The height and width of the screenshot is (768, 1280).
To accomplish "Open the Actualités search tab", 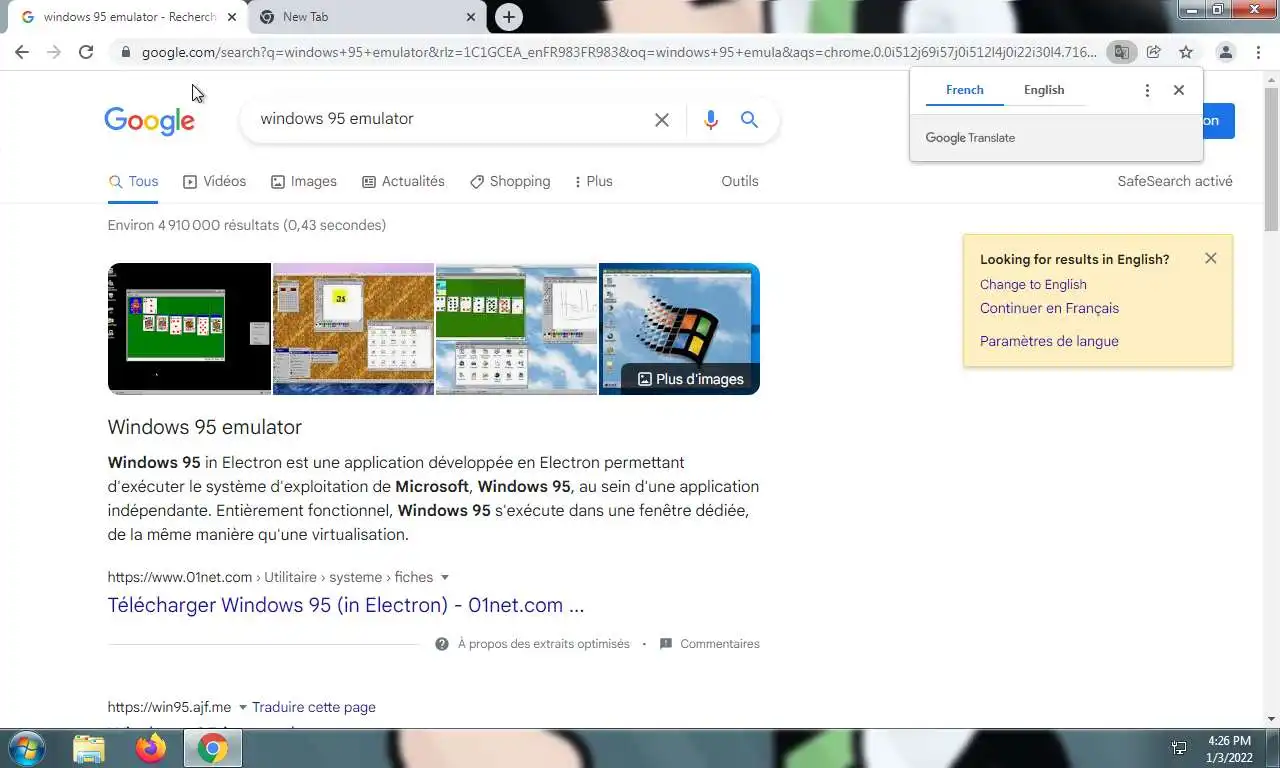I will (x=403, y=181).
